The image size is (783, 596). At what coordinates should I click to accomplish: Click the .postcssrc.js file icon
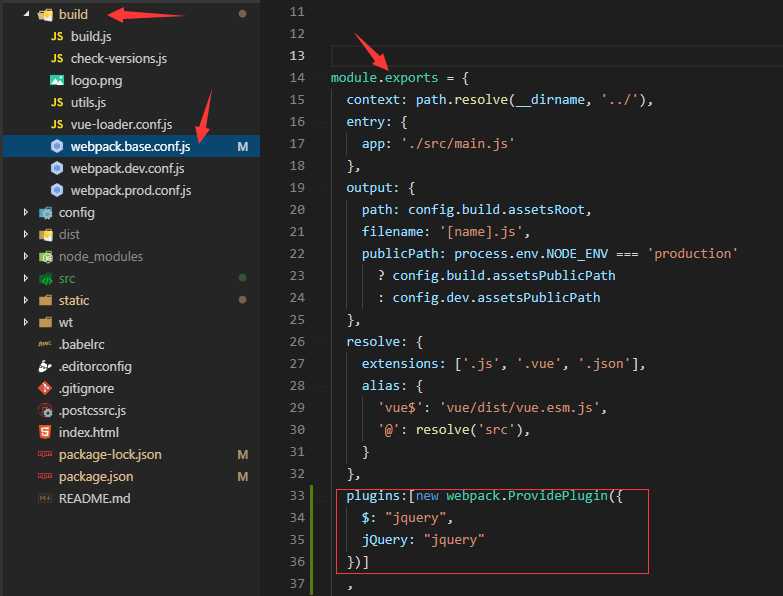(45, 410)
